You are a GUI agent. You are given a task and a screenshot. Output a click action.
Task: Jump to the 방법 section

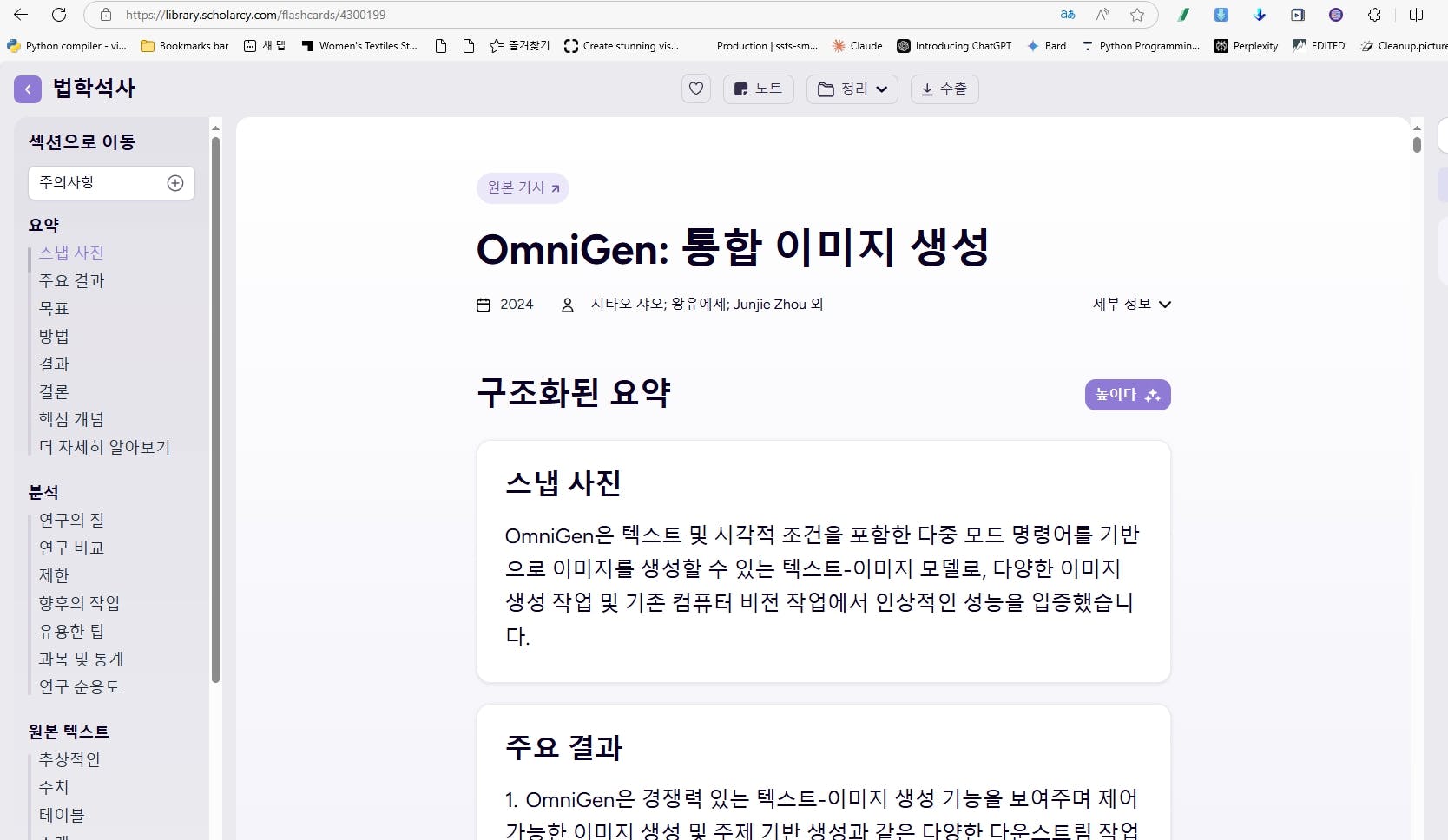(x=54, y=336)
